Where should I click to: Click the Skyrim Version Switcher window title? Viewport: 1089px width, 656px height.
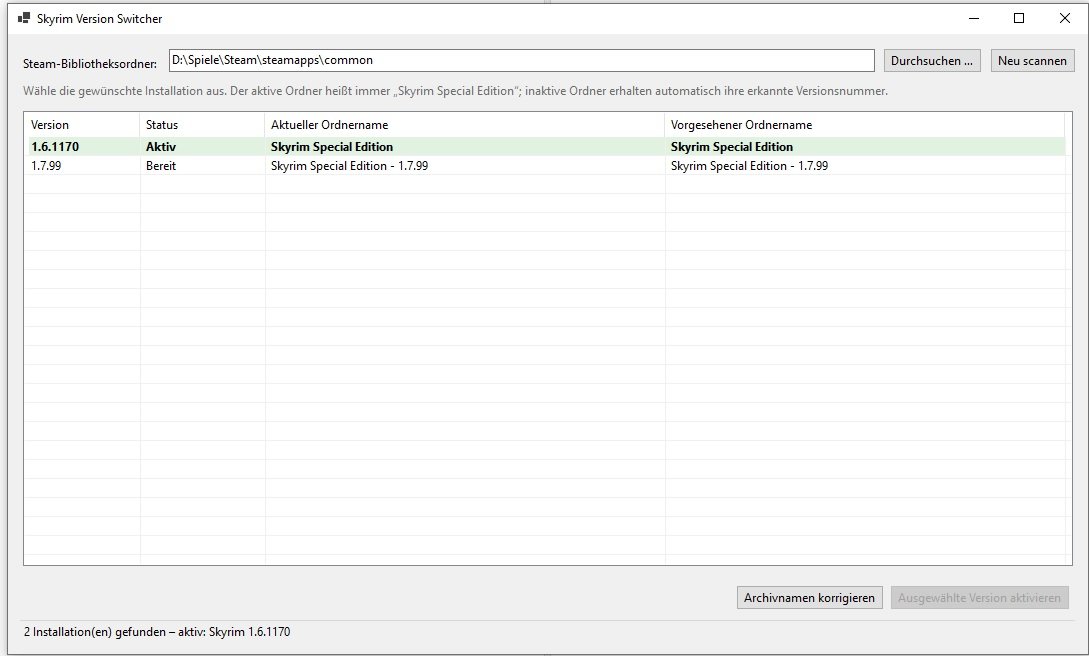point(99,19)
